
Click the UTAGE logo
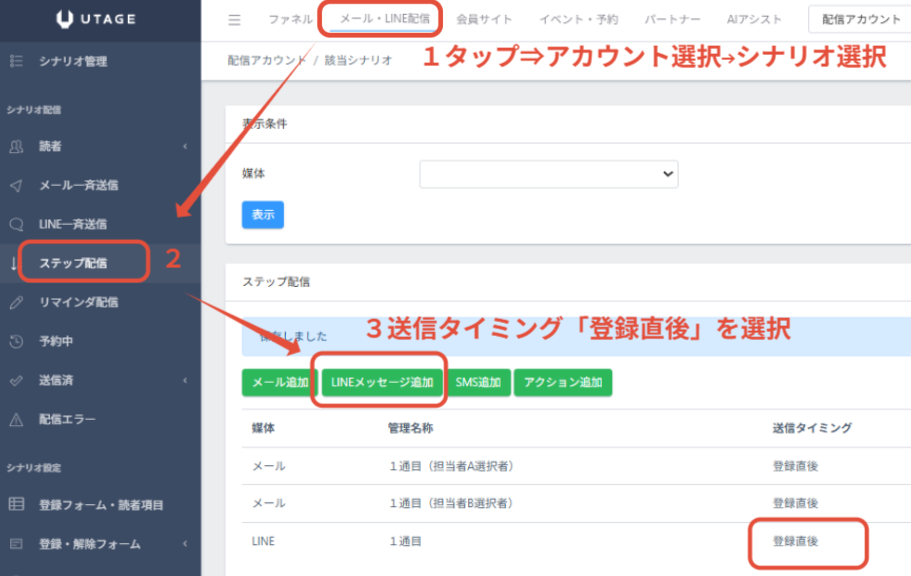pyautogui.click(x=96, y=19)
